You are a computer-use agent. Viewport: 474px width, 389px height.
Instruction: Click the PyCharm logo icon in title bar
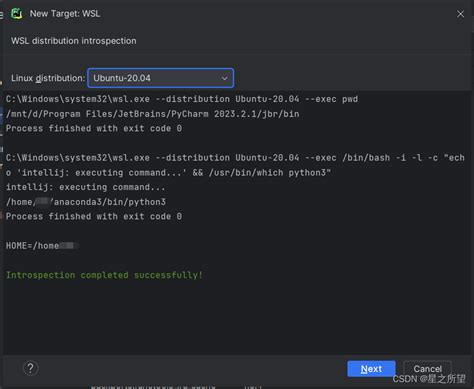point(17,14)
